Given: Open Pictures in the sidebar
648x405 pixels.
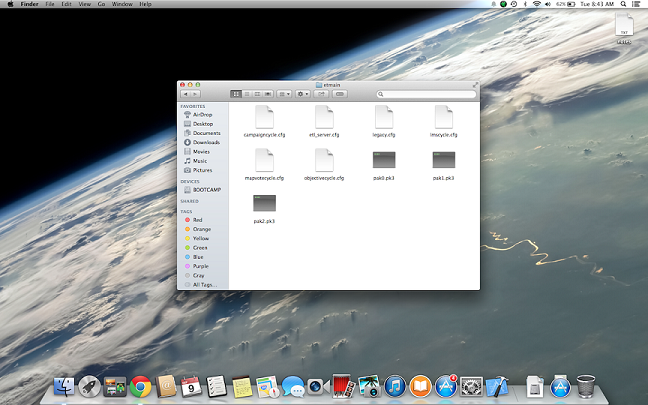Looking at the screenshot, I should coord(202,170).
